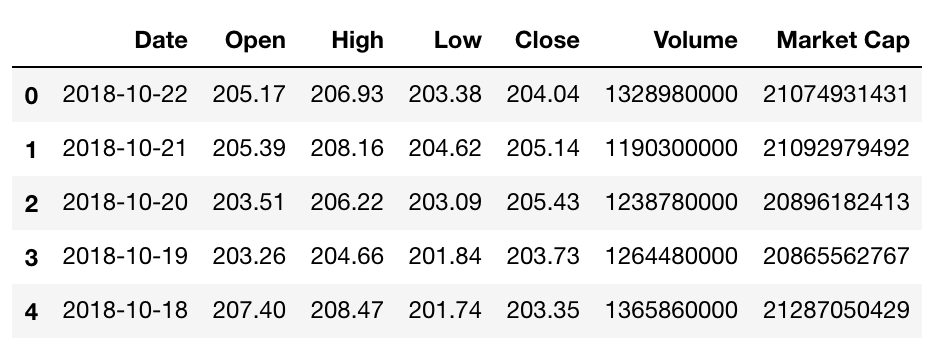Click row index 1

click(31, 150)
